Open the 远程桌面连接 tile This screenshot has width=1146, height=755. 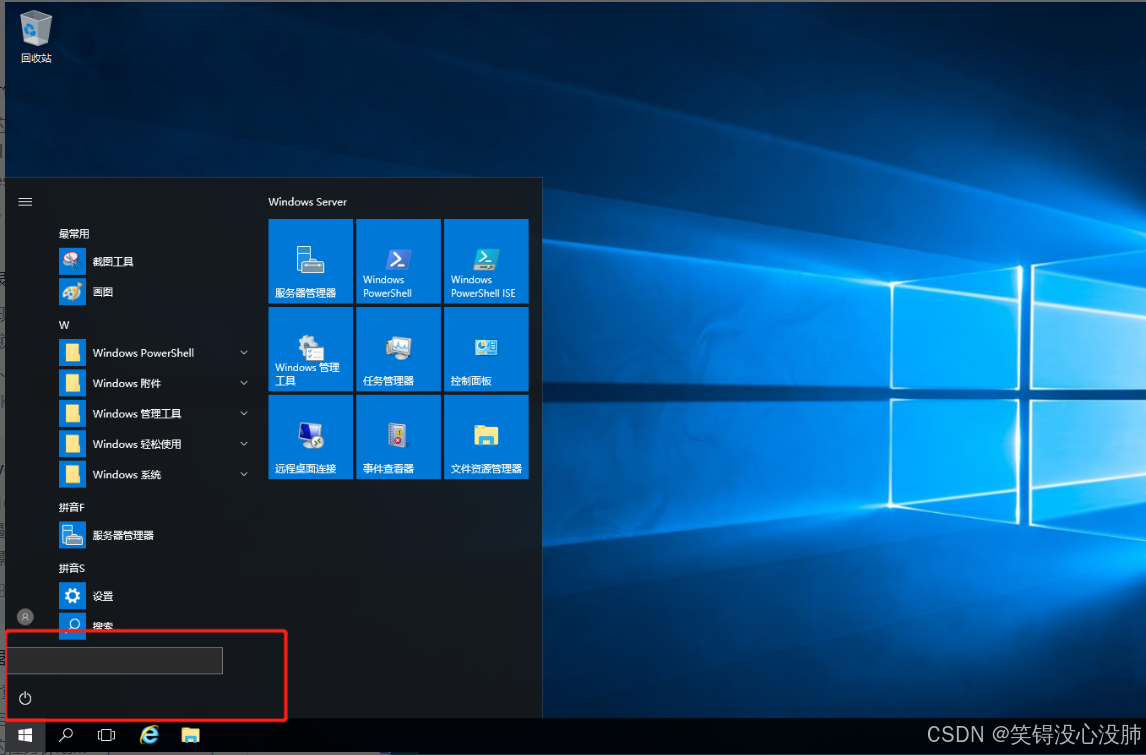pyautogui.click(x=311, y=436)
